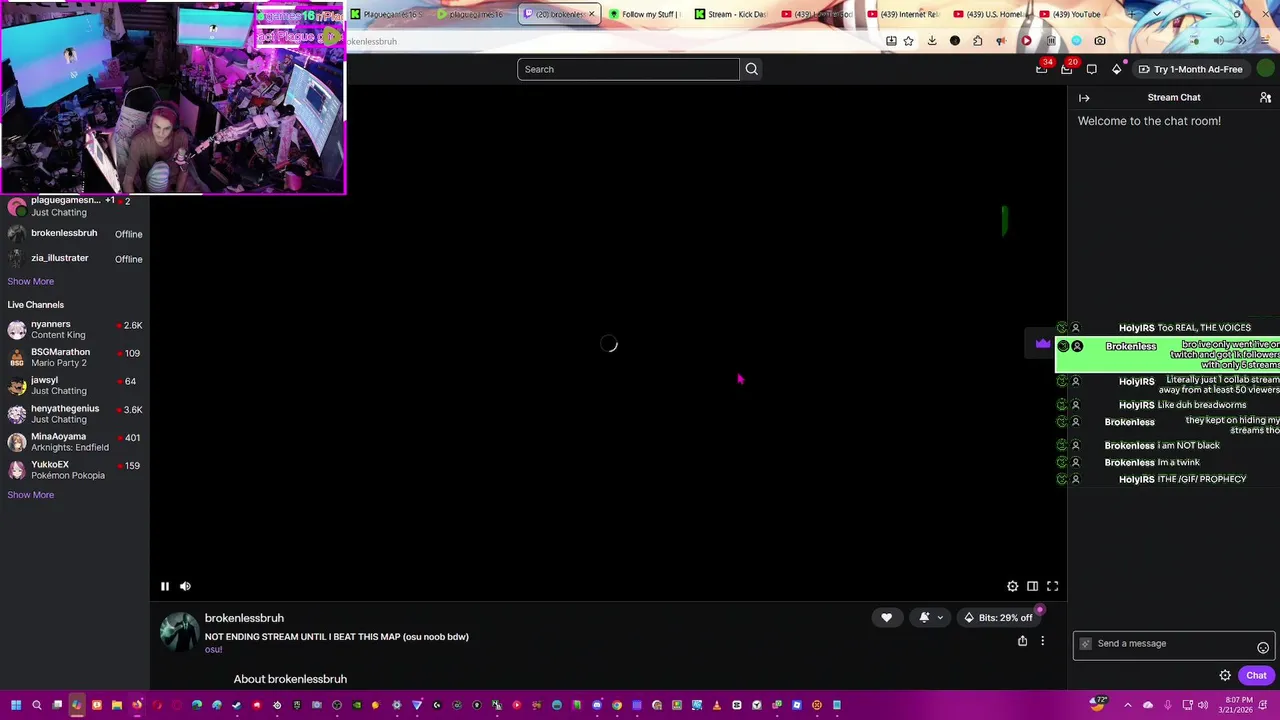Viewport: 1280px width, 720px height.
Task: Bookmark this page with the star icon
Action: 908,41
